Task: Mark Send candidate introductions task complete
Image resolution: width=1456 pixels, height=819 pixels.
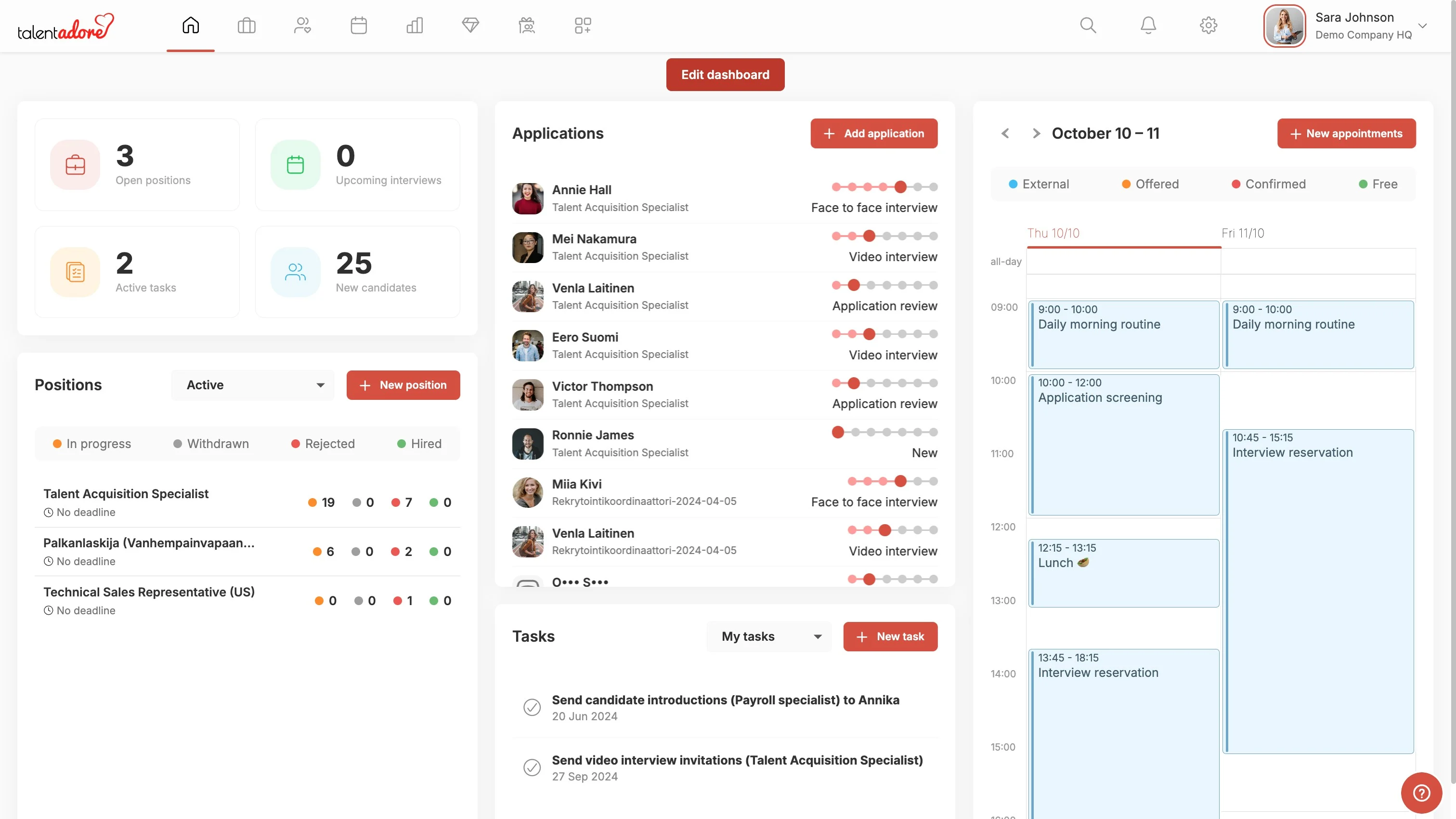Action: click(x=532, y=707)
